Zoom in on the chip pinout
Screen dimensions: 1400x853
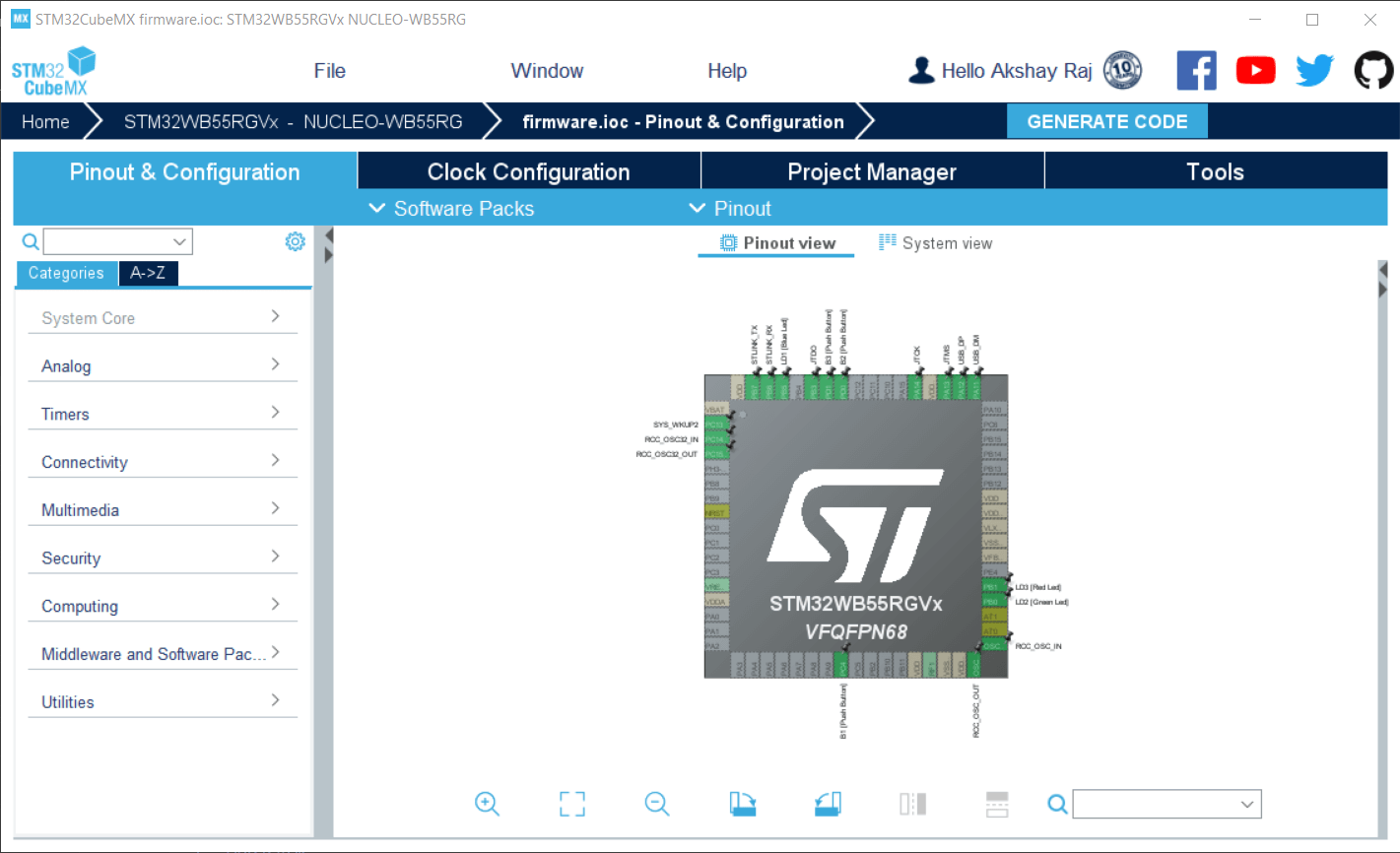(487, 804)
